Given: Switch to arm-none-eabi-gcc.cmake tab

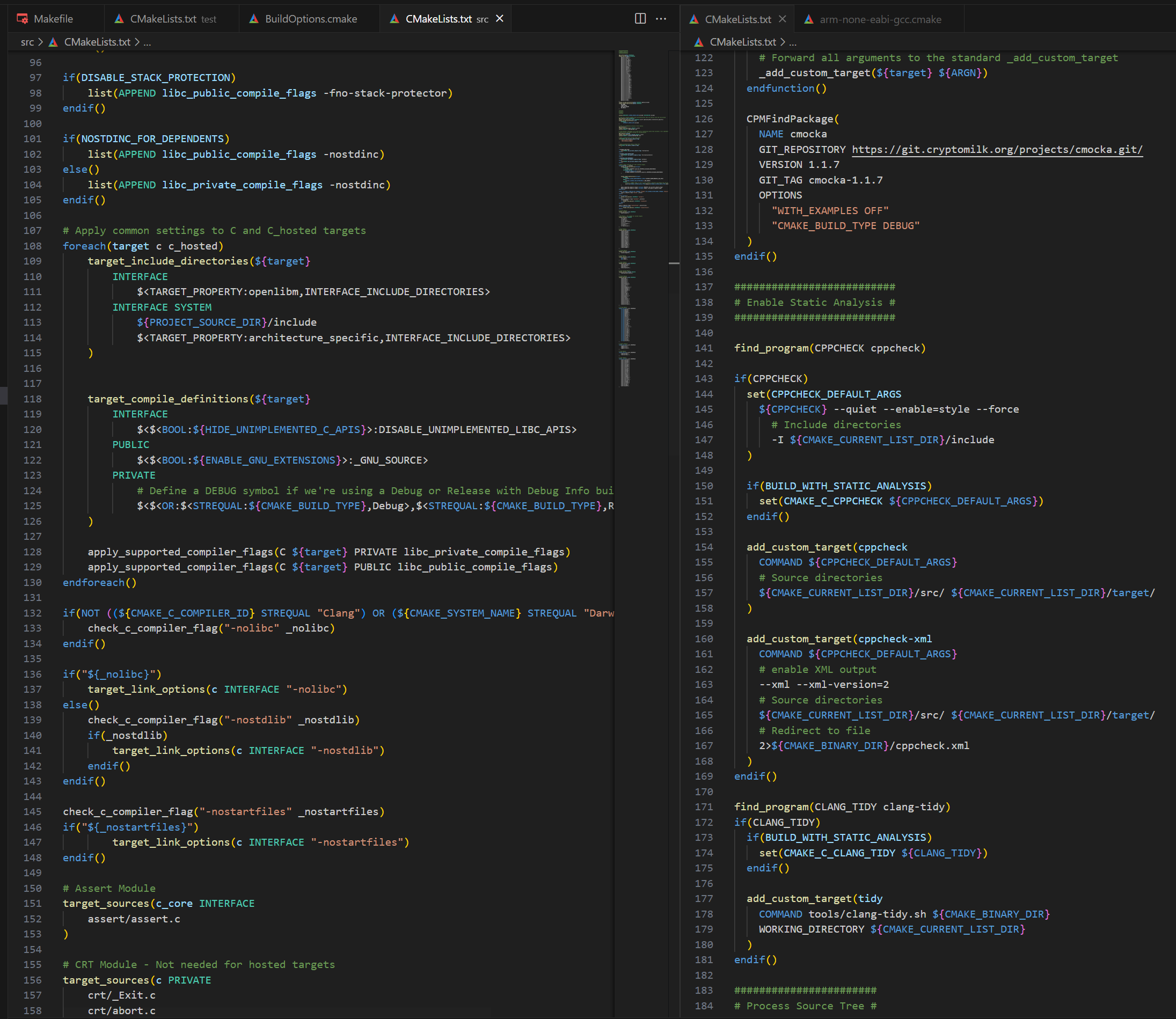Looking at the screenshot, I should click(880, 19).
